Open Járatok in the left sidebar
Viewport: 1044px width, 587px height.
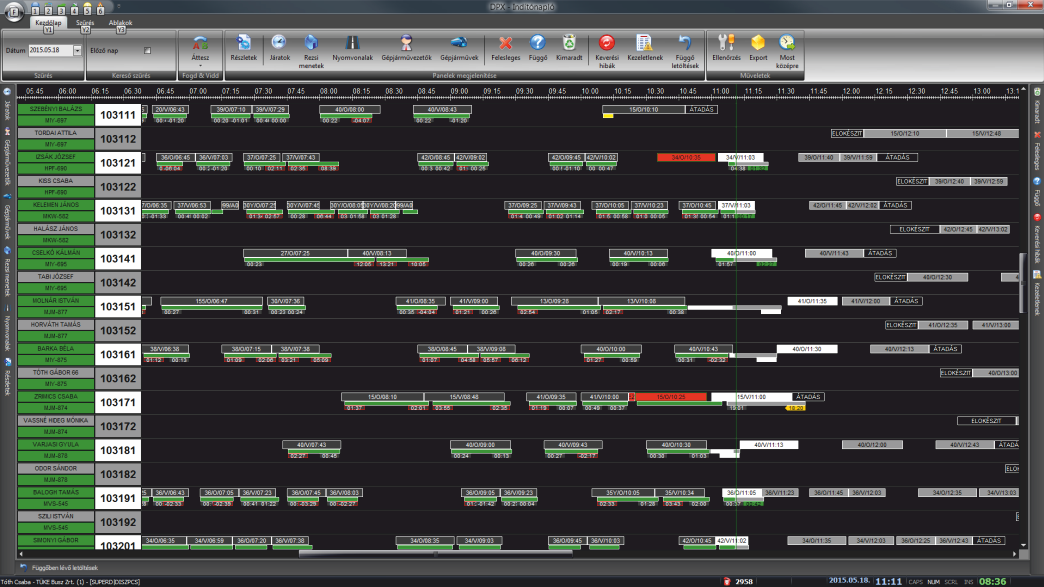(x=7, y=104)
